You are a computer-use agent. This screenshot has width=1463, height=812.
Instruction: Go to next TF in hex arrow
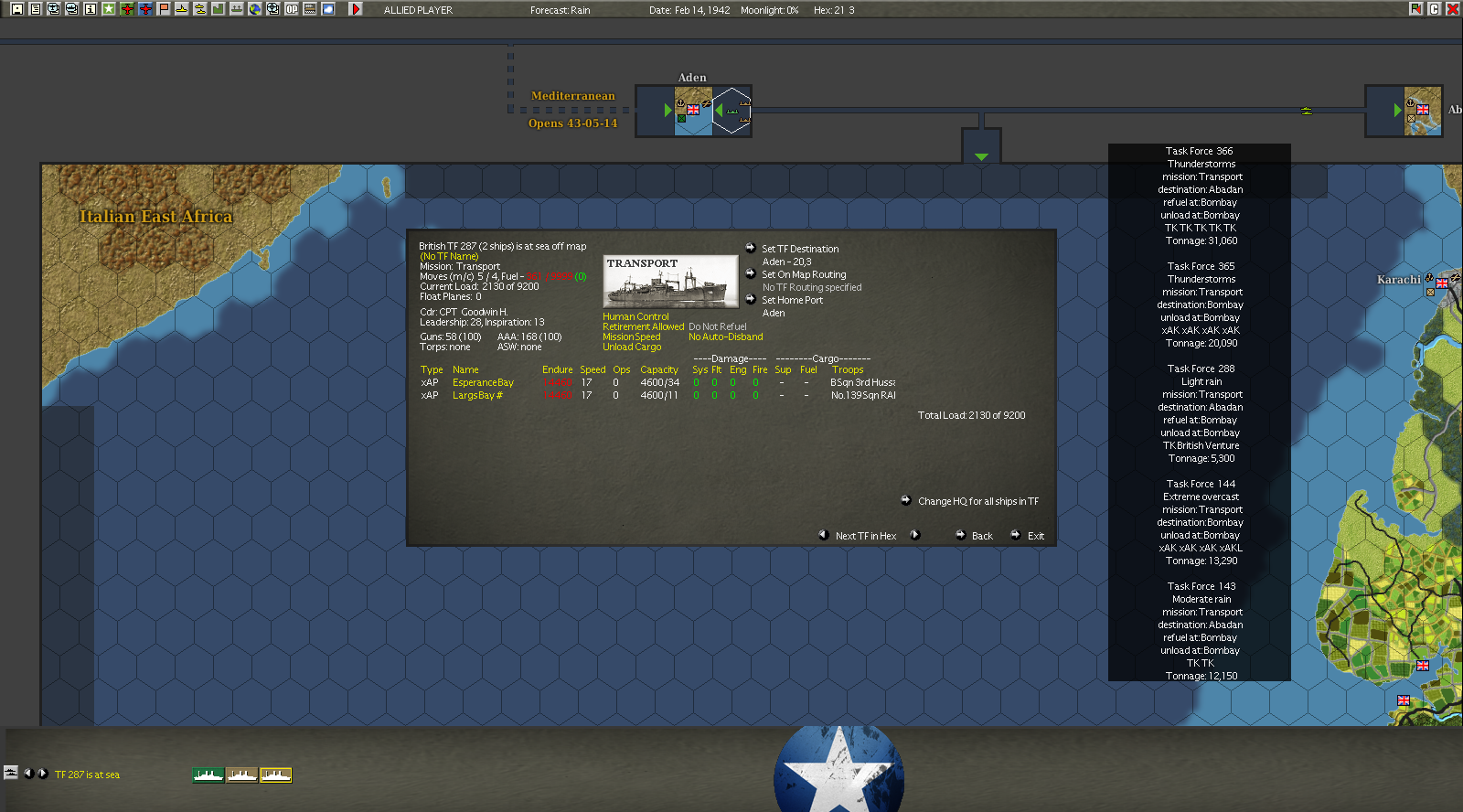click(914, 535)
